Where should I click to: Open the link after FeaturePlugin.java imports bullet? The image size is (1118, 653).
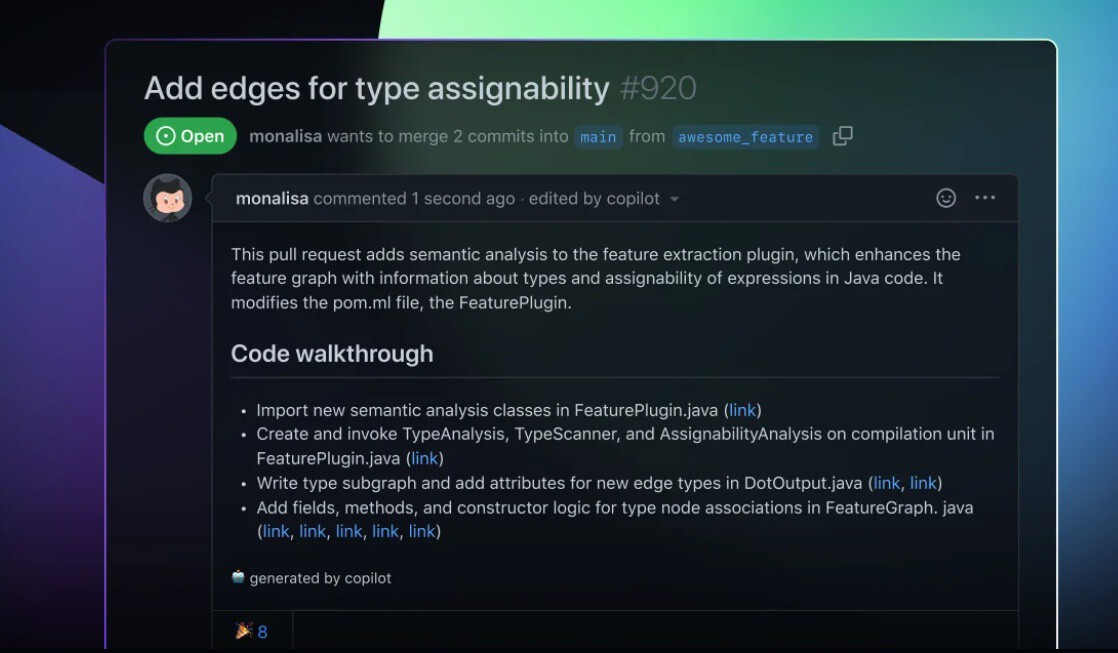pos(742,410)
